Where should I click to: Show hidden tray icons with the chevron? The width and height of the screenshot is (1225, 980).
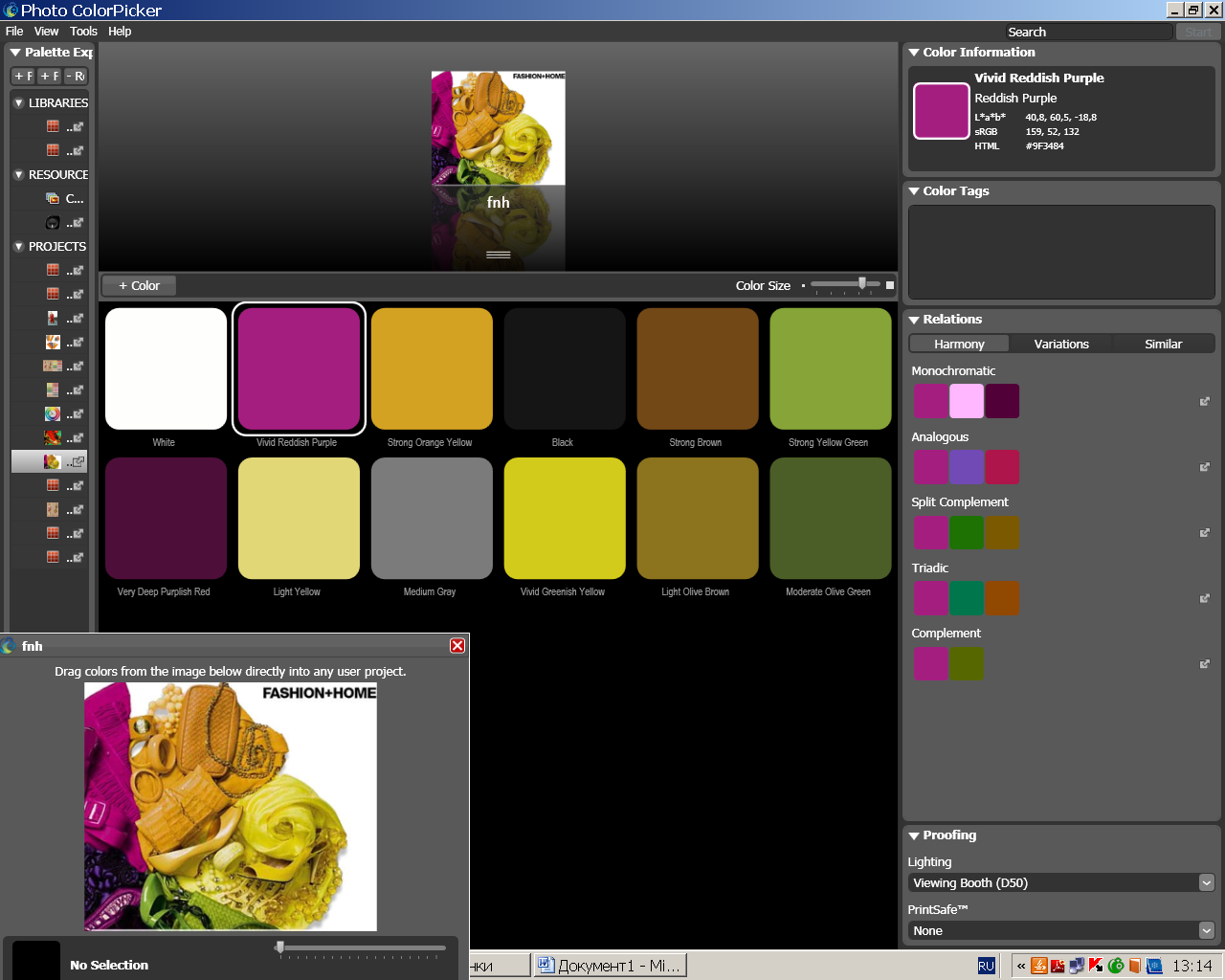[x=1021, y=966]
